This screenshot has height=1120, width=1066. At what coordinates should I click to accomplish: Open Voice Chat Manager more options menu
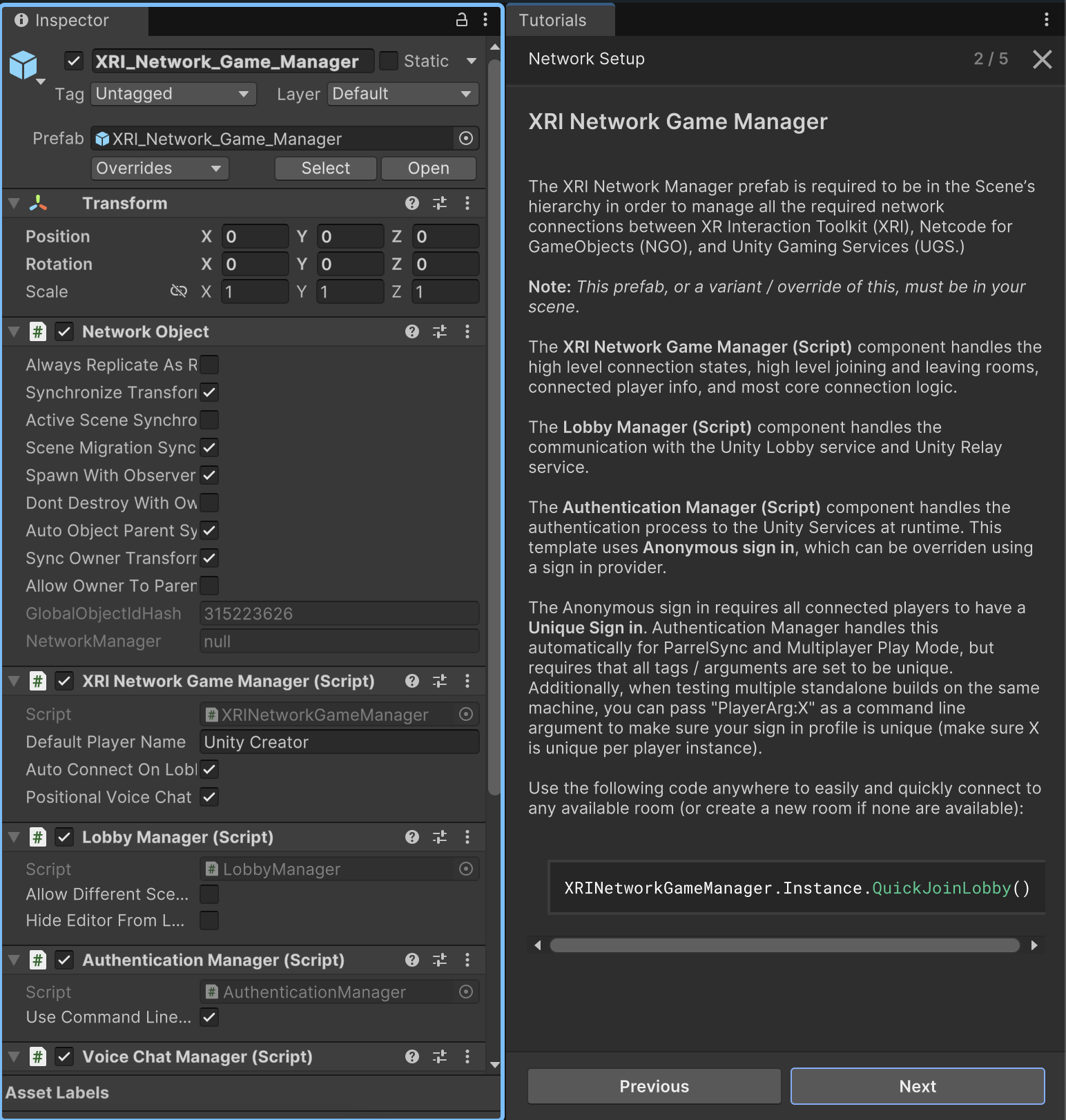click(467, 1056)
